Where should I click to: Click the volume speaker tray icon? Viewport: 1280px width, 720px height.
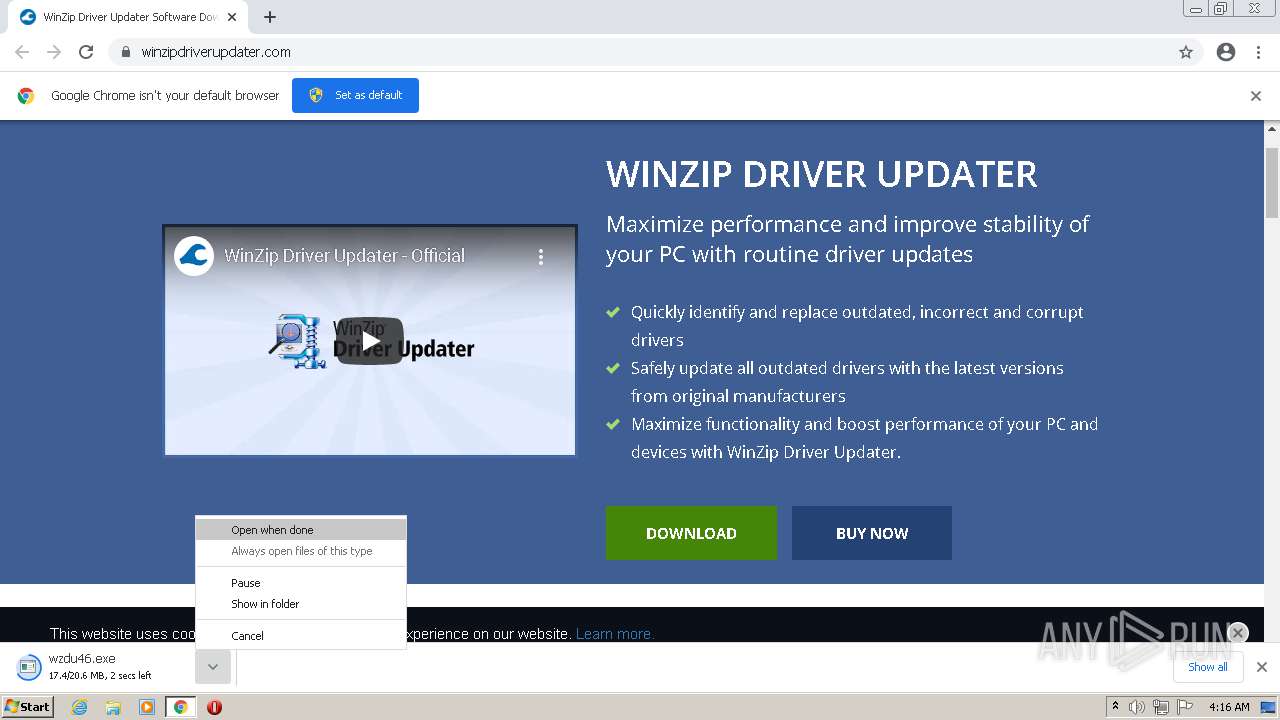[x=1137, y=707]
